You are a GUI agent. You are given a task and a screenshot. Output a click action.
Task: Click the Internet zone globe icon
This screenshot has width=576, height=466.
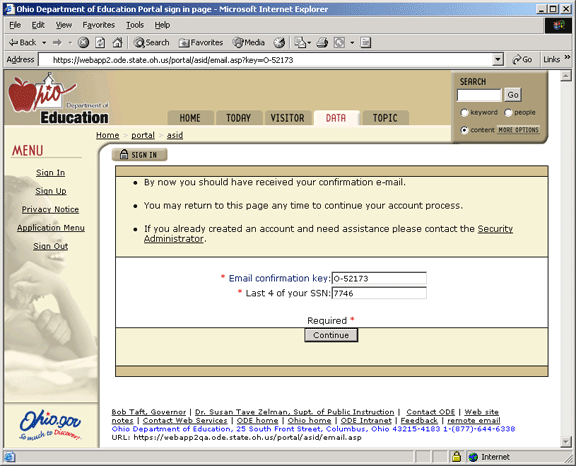tap(473, 457)
